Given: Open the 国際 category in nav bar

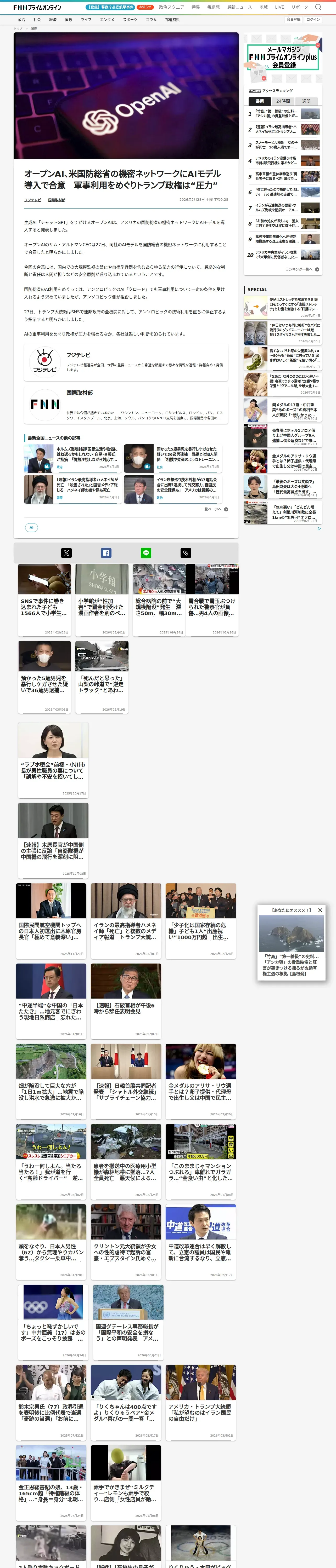Looking at the screenshot, I should tap(68, 20).
